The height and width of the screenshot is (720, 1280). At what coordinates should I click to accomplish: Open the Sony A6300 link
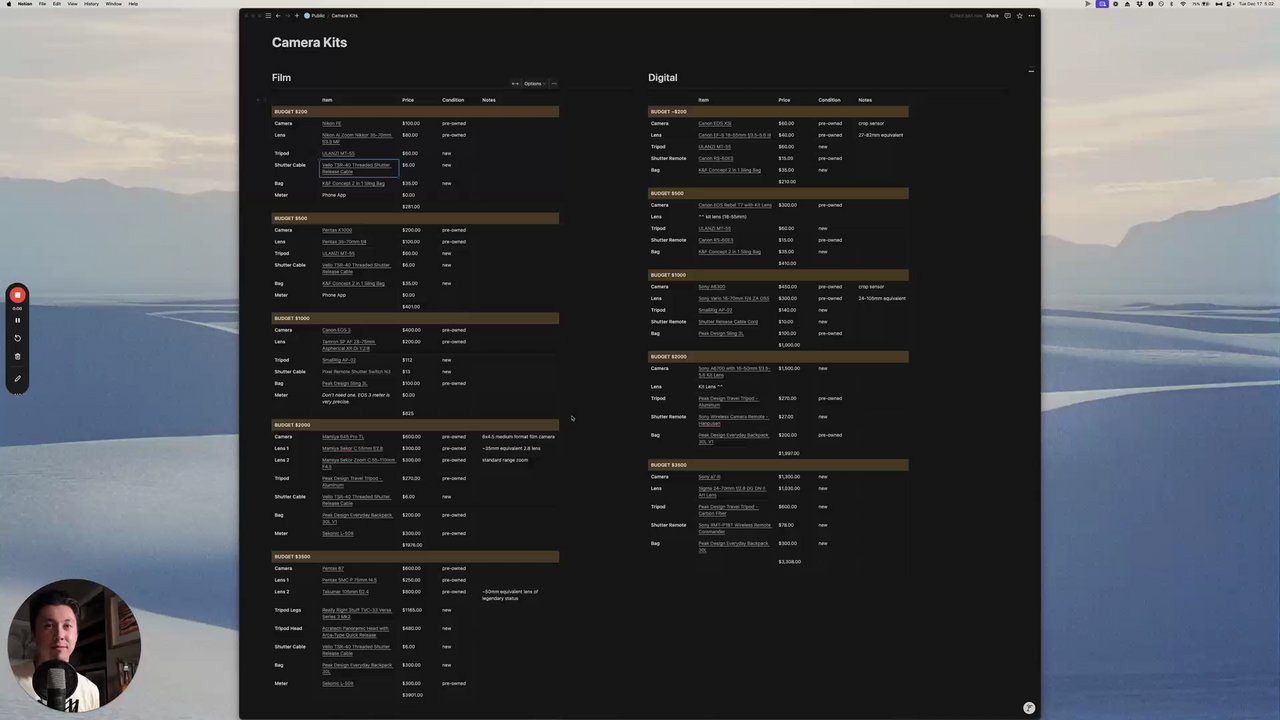tap(712, 288)
